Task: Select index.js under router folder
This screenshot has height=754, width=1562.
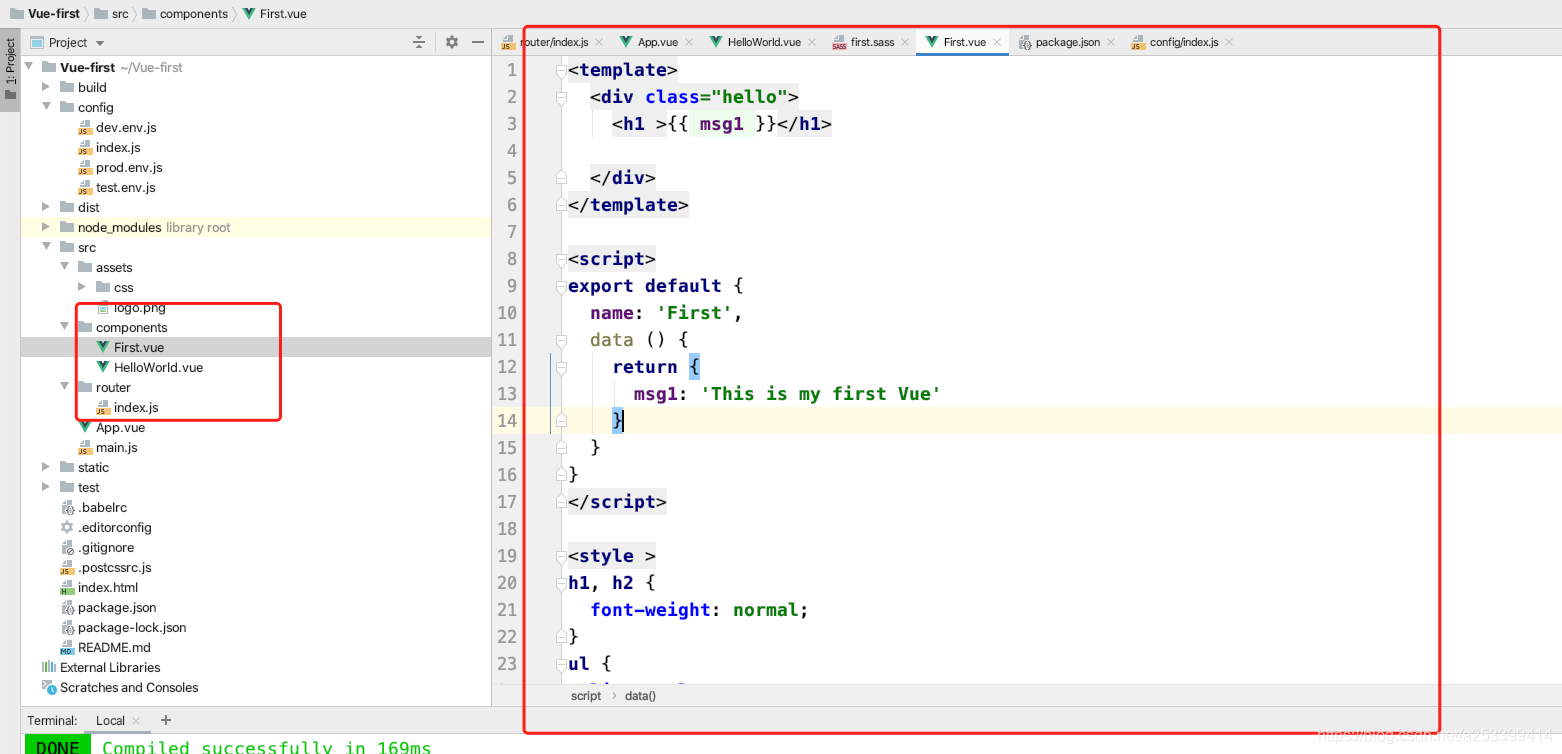Action: (136, 407)
